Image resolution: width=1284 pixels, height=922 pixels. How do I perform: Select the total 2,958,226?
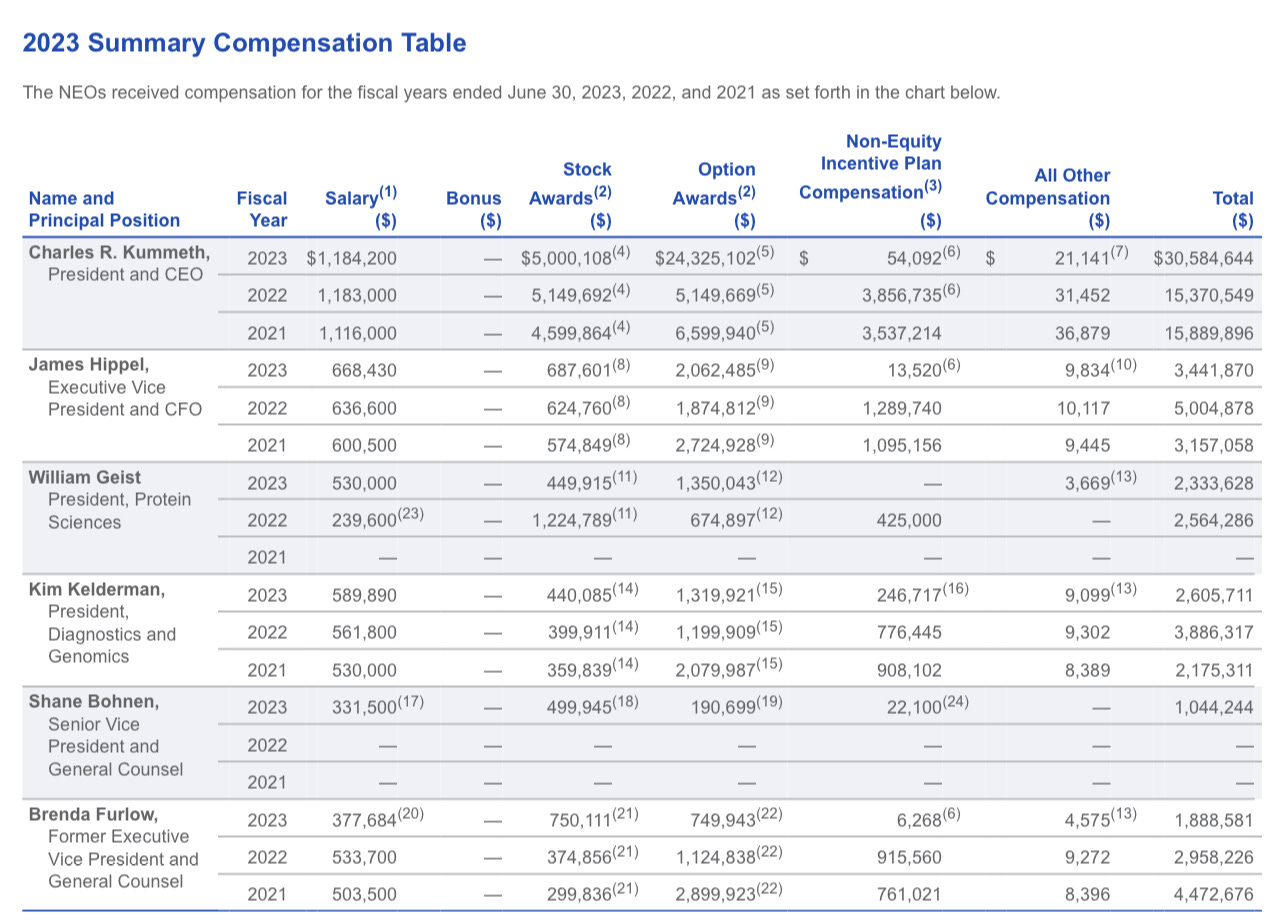(x=1214, y=857)
